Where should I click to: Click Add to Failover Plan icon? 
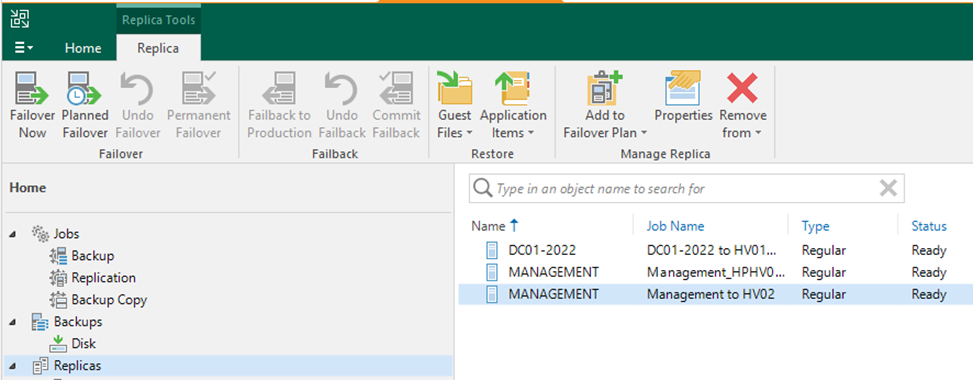pyautogui.click(x=604, y=88)
